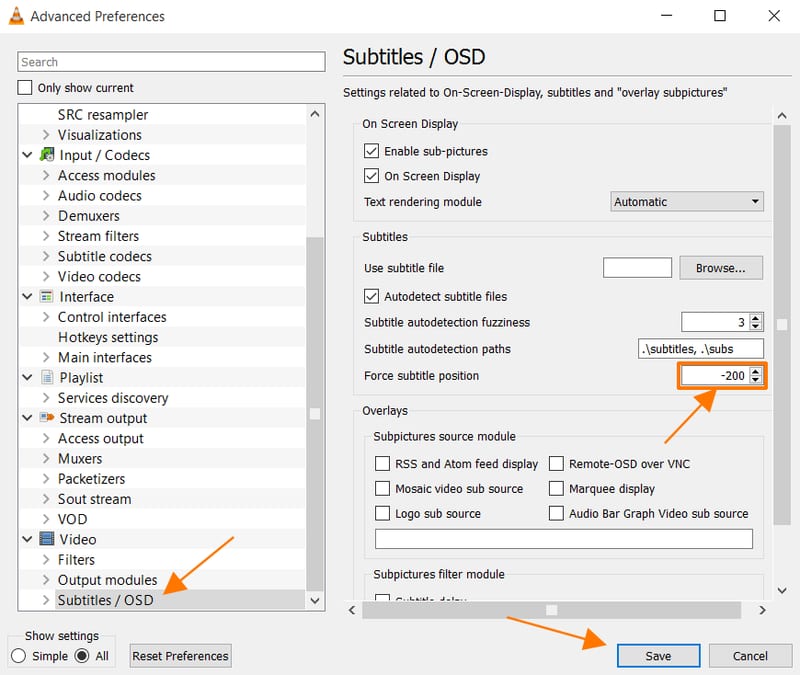
Task: Select Access output tree item
Action: click(x=101, y=438)
